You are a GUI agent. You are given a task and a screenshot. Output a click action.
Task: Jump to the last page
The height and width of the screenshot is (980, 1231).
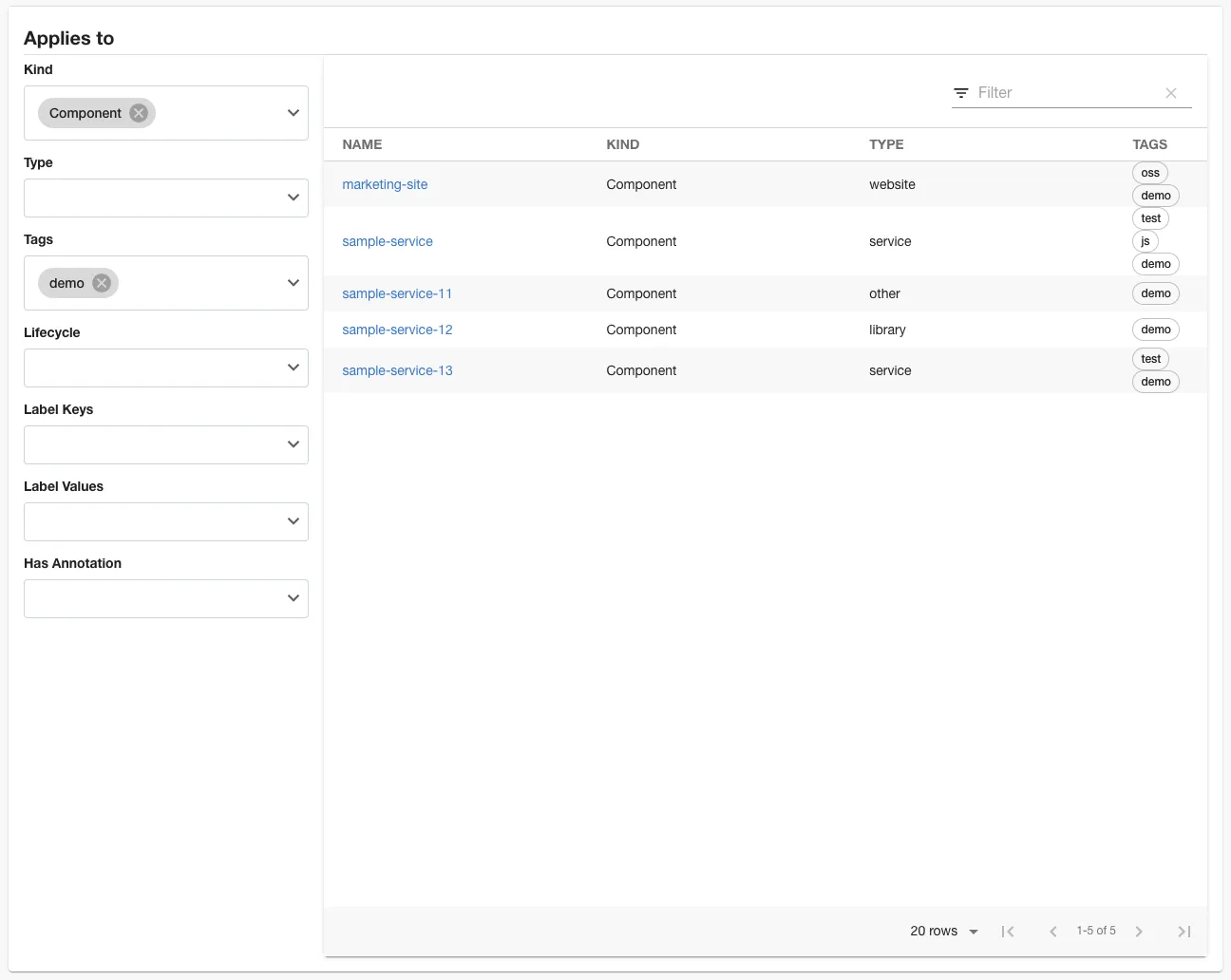click(1184, 932)
